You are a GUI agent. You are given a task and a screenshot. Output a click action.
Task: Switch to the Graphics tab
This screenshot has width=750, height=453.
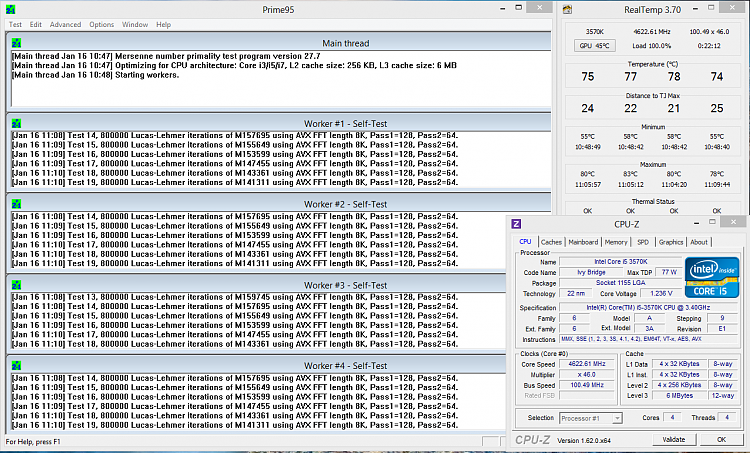pyautogui.click(x=671, y=242)
